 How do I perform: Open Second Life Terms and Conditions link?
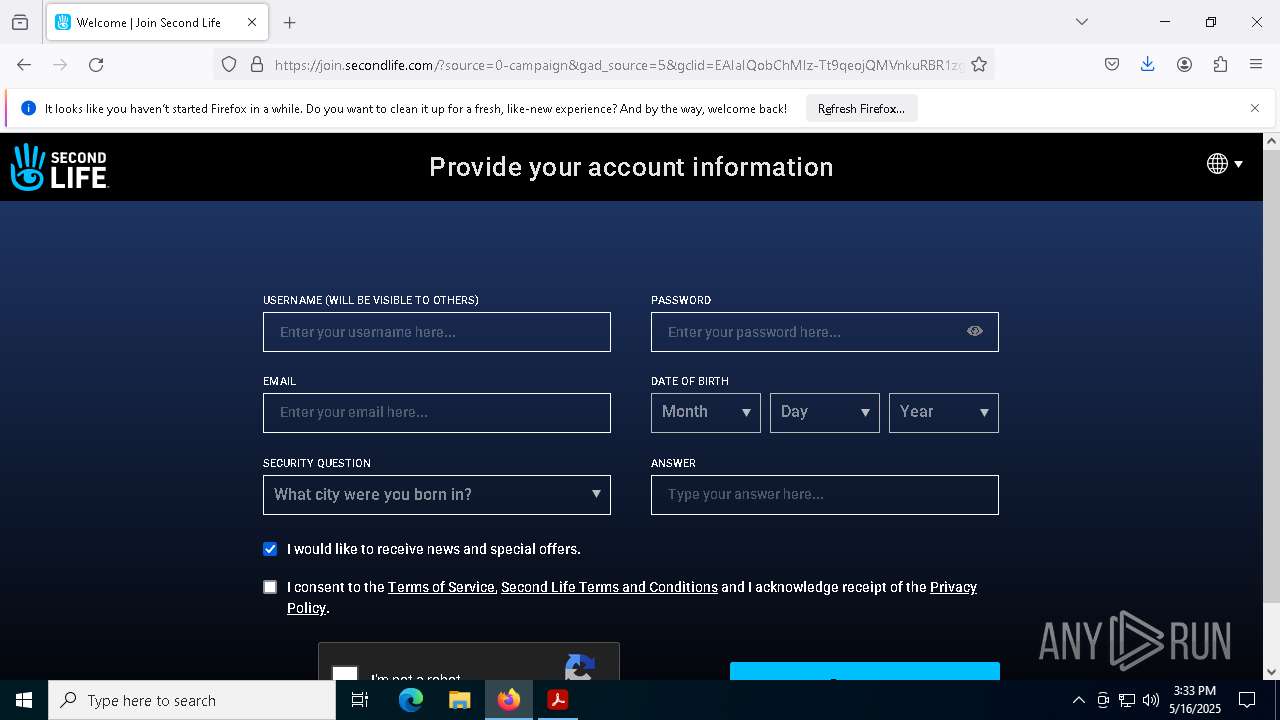[609, 587]
